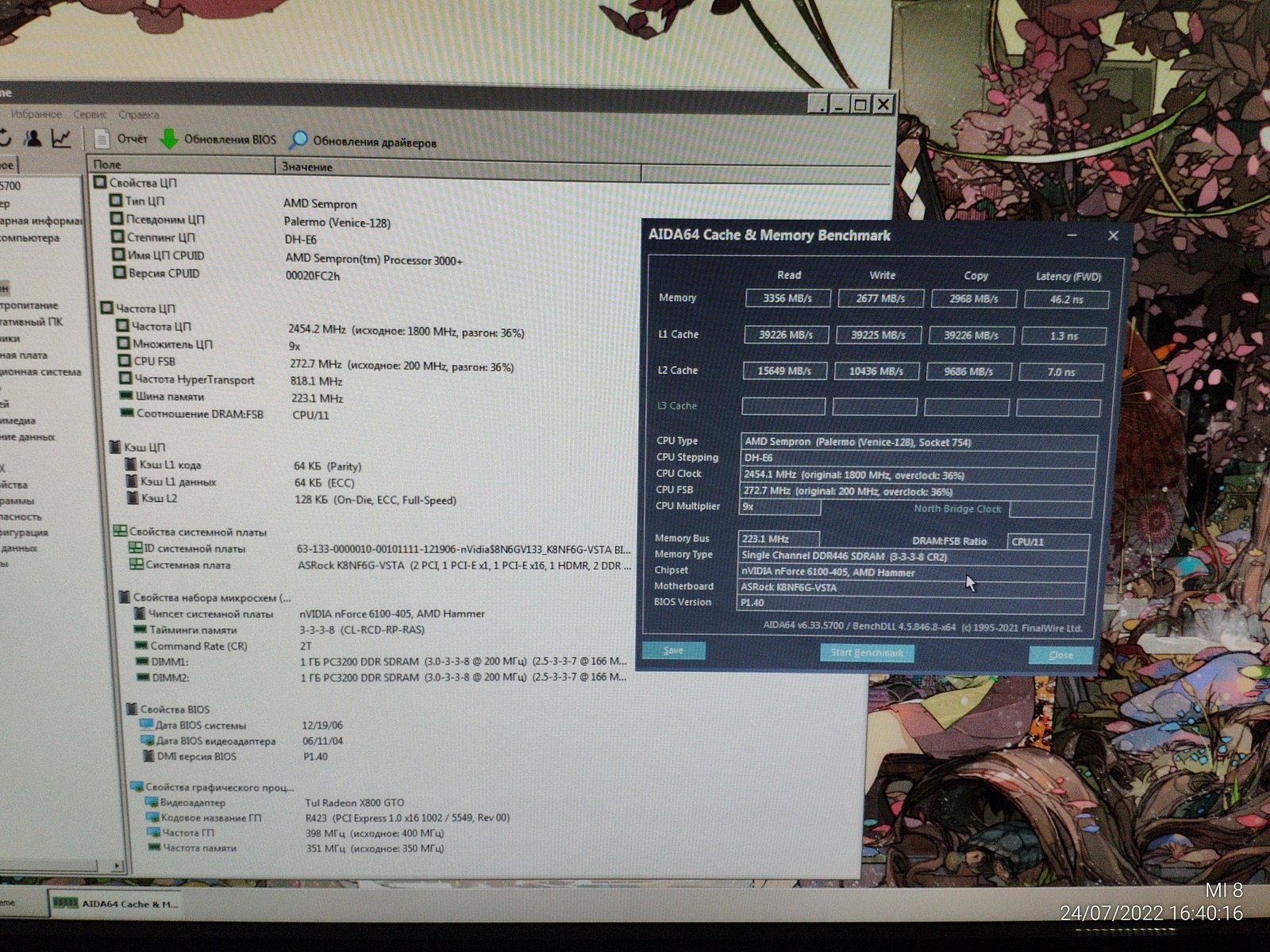
Task: Select the Свойства BIOS group icon
Action: click(x=133, y=708)
